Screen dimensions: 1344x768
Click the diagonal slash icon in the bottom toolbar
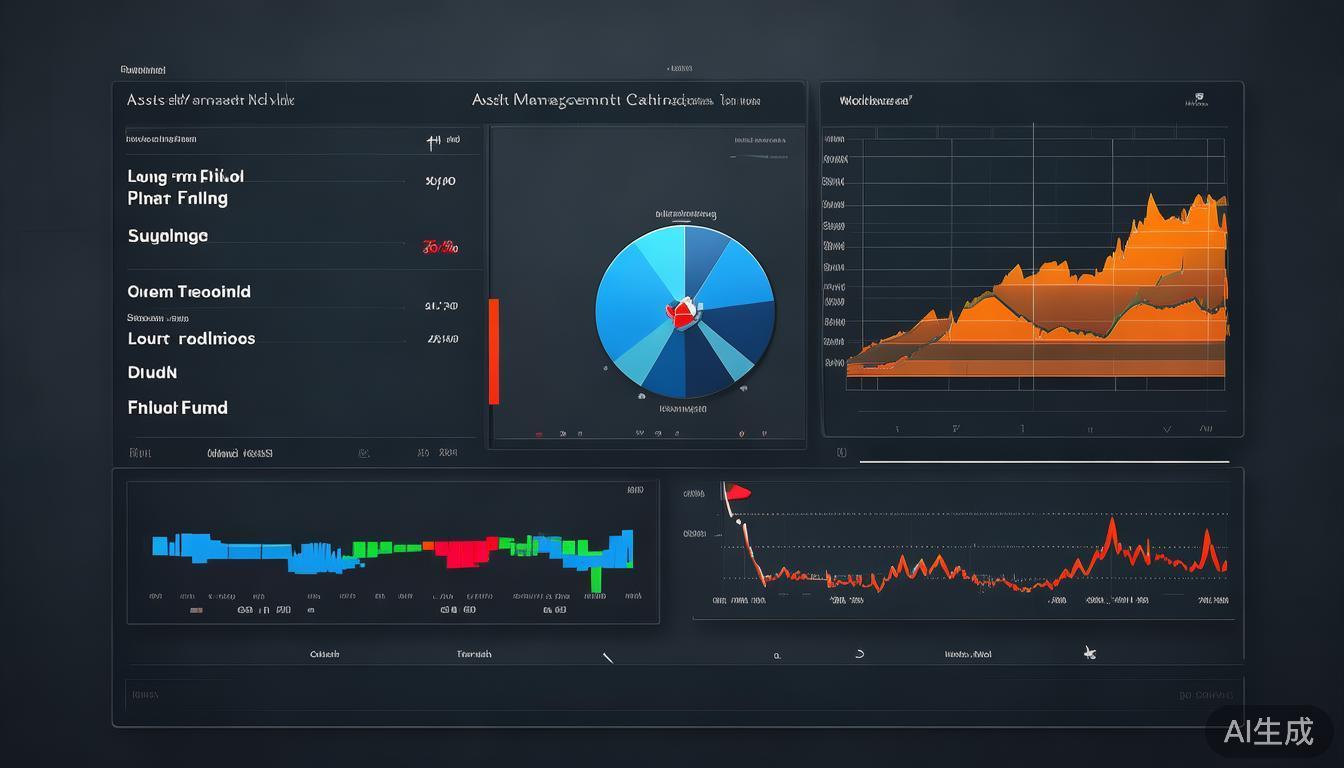(x=607, y=657)
